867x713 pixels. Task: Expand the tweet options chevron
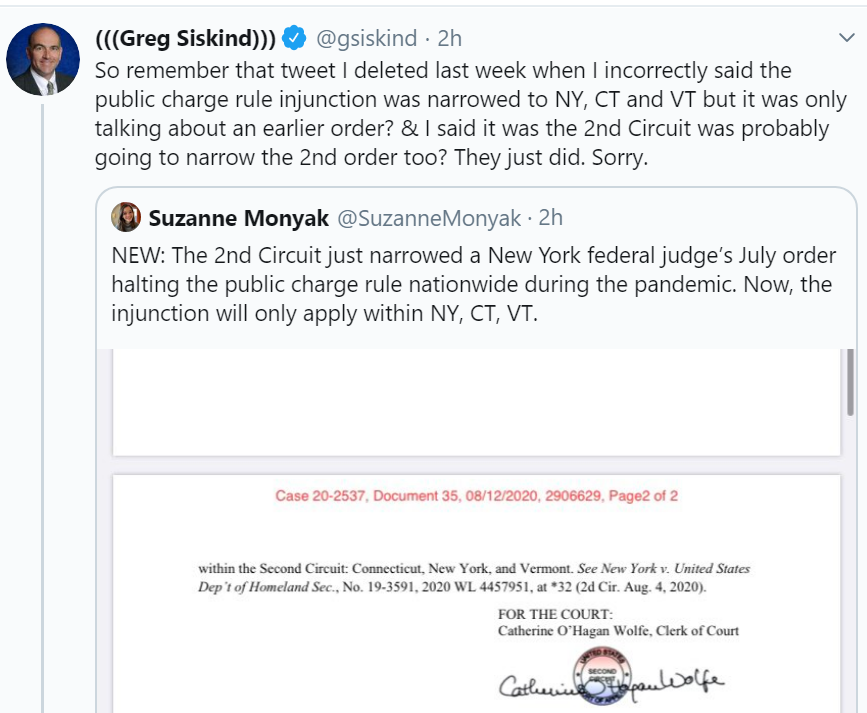click(847, 38)
